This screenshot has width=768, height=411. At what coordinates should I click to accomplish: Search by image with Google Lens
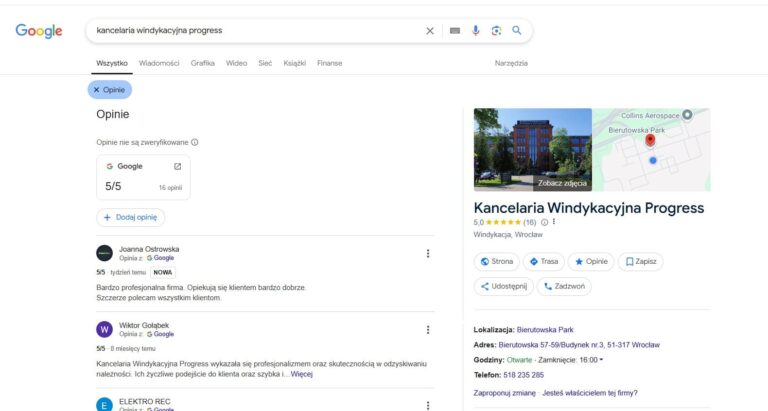[496, 31]
